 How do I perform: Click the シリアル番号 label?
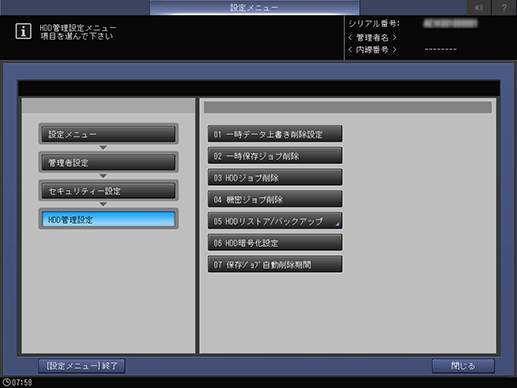pos(374,23)
